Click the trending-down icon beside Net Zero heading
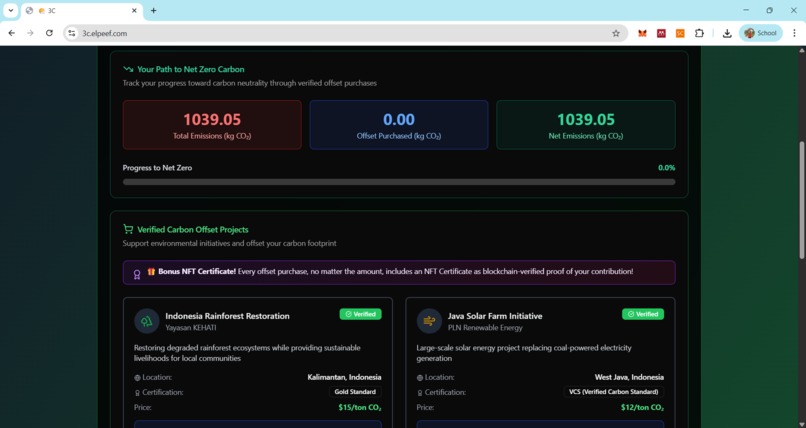Viewport: 806px width, 428px height. click(128, 69)
